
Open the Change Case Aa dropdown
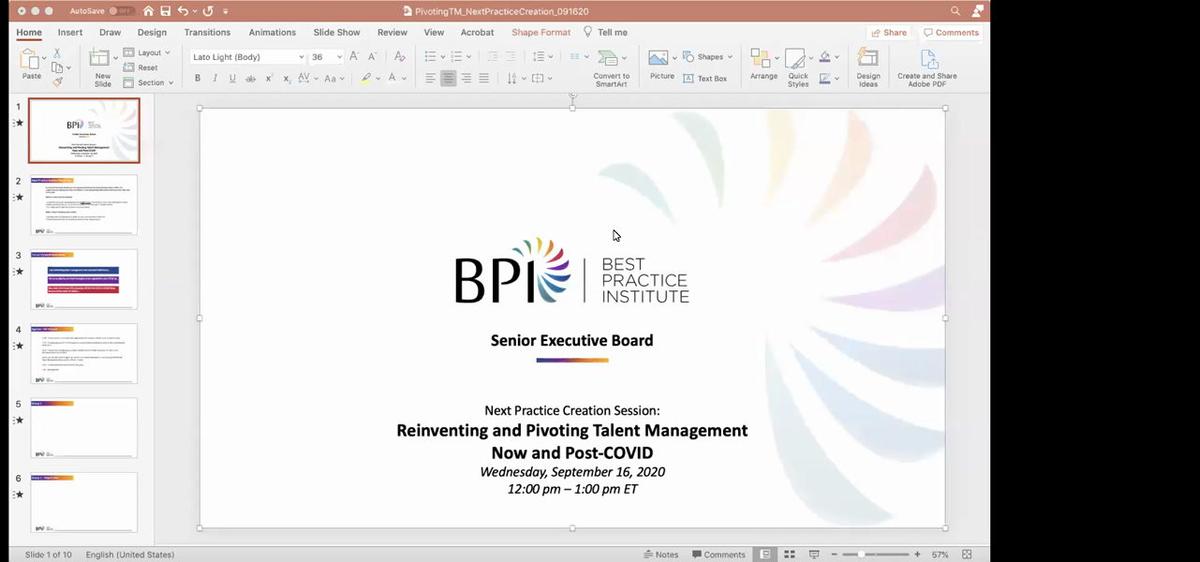tap(333, 78)
